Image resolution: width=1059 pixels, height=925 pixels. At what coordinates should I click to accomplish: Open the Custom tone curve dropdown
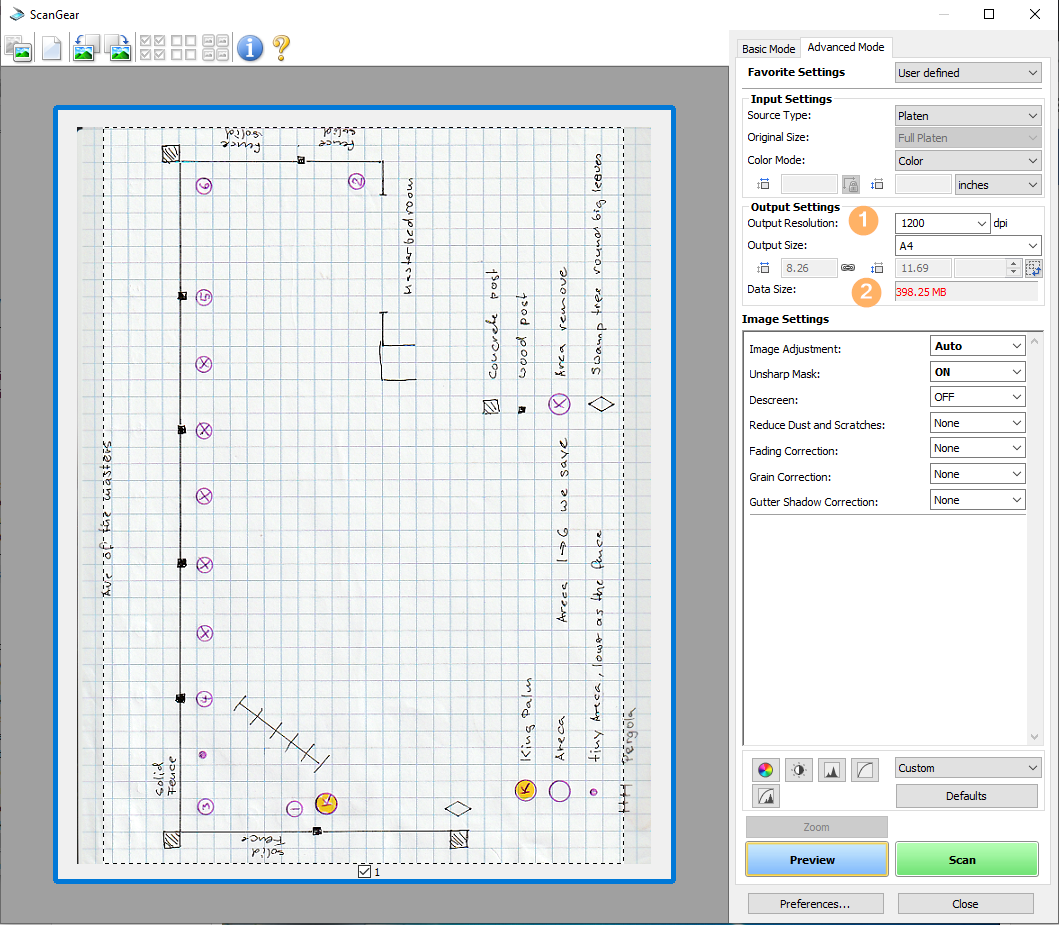[x=968, y=768]
